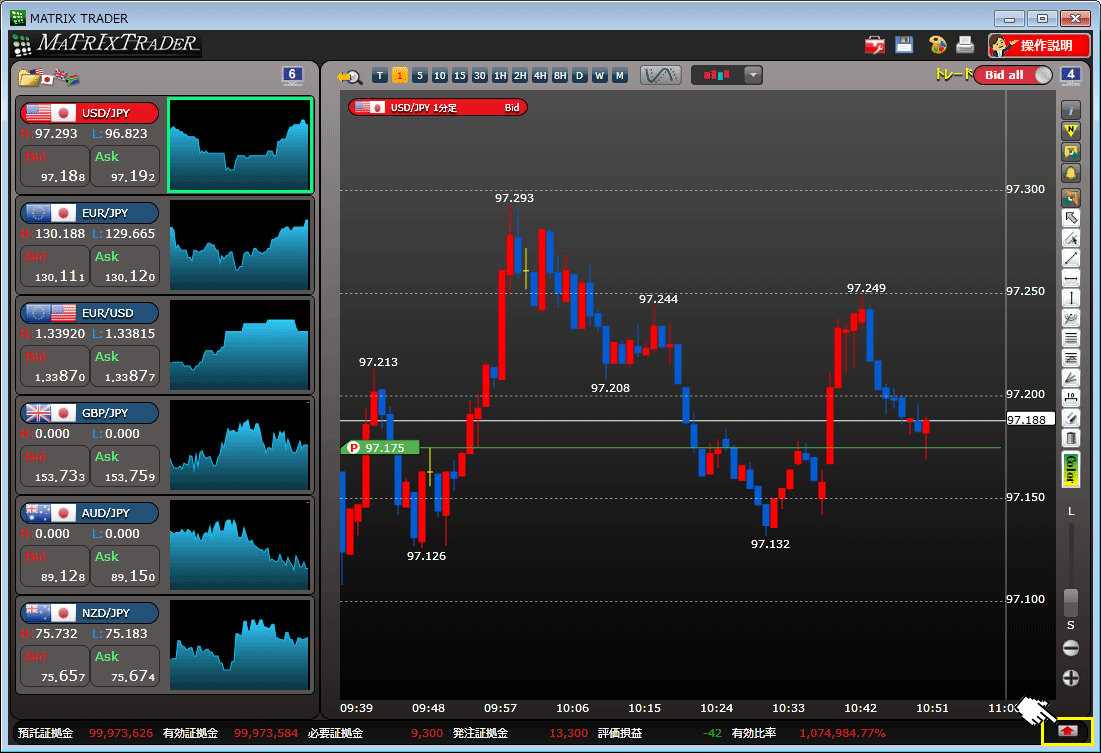Select the M monthly timeframe
The width and height of the screenshot is (1101, 753).
(x=619, y=75)
